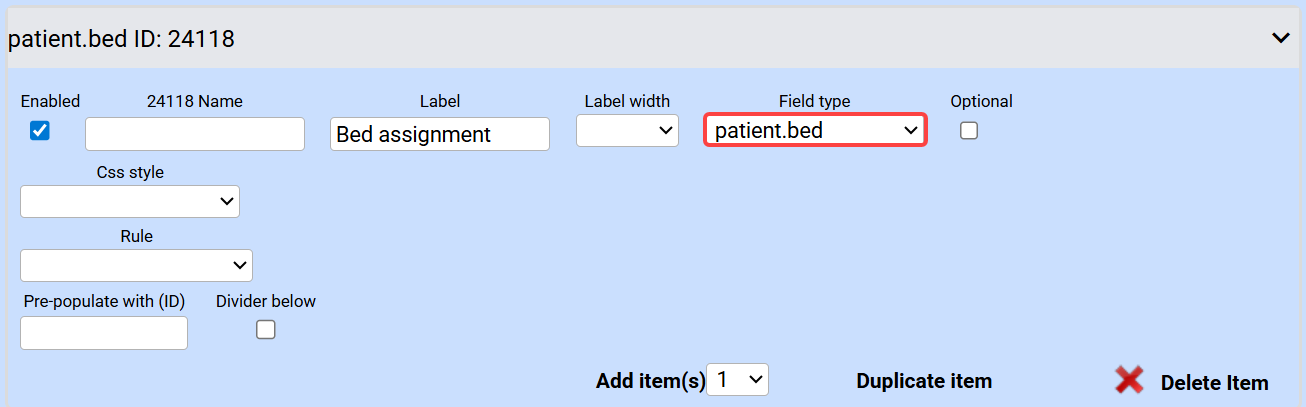Click the Pre-populate with (ID) input box
Screen dimensions: 1306x407
point(104,333)
